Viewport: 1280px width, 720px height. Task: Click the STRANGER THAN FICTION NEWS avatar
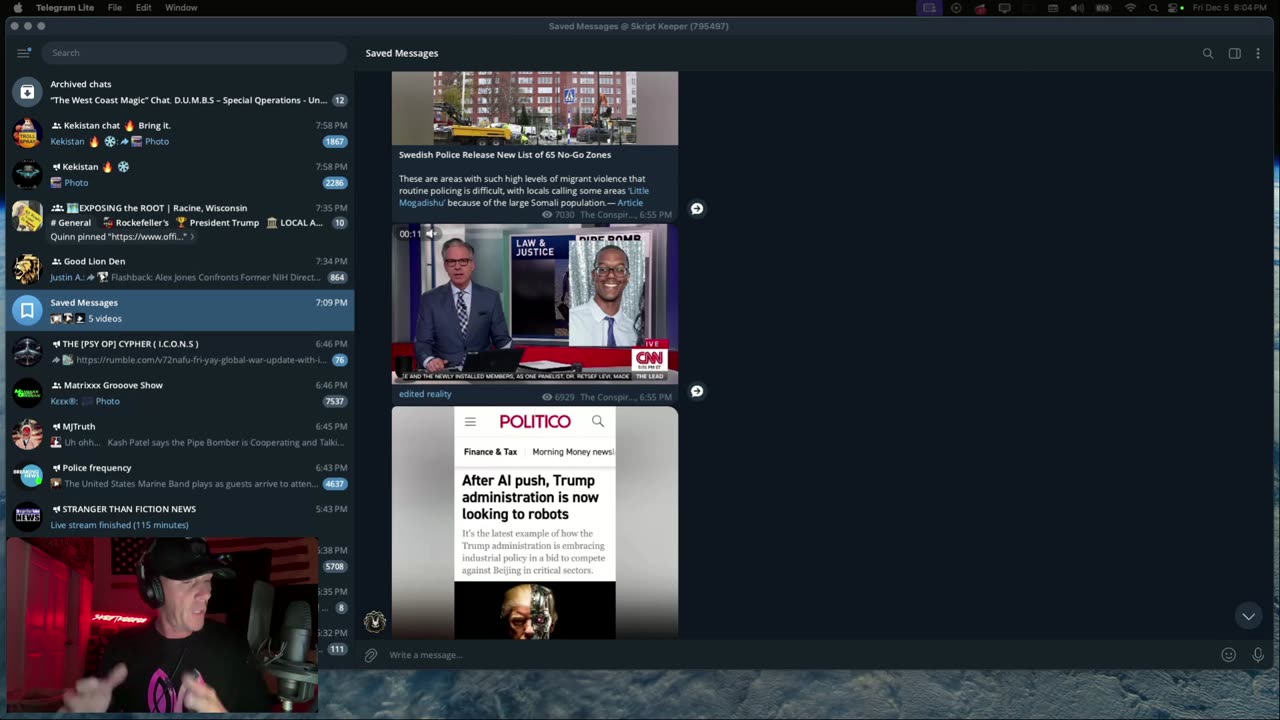coord(27,517)
